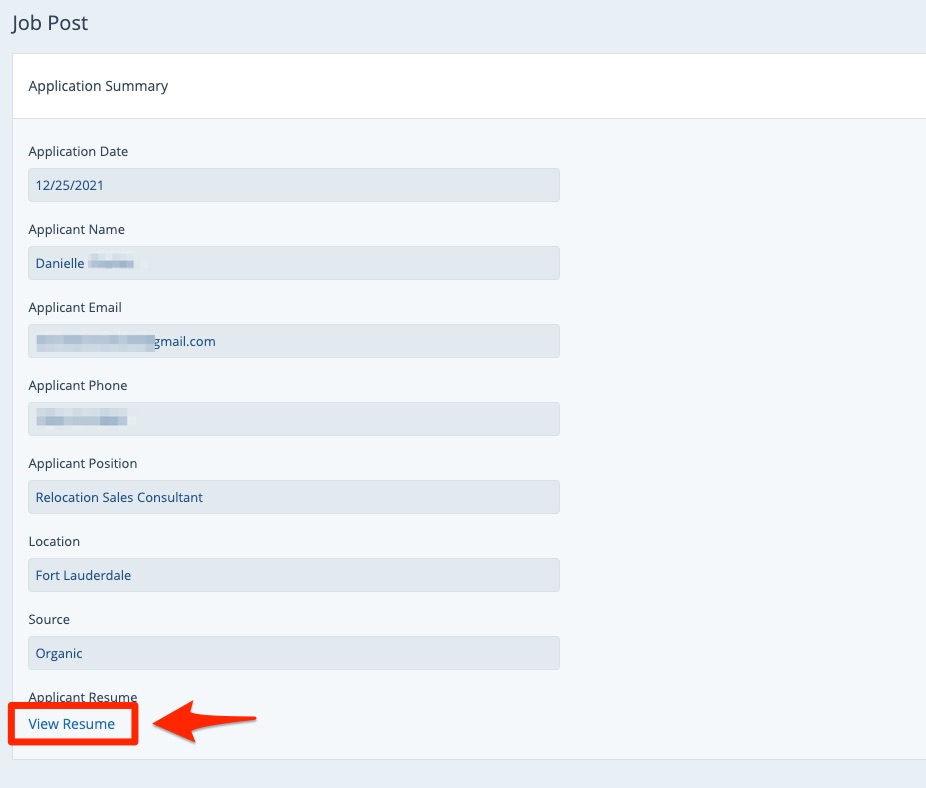The image size is (926, 788).
Task: Click the Applicant Phone label
Action: [78, 386]
